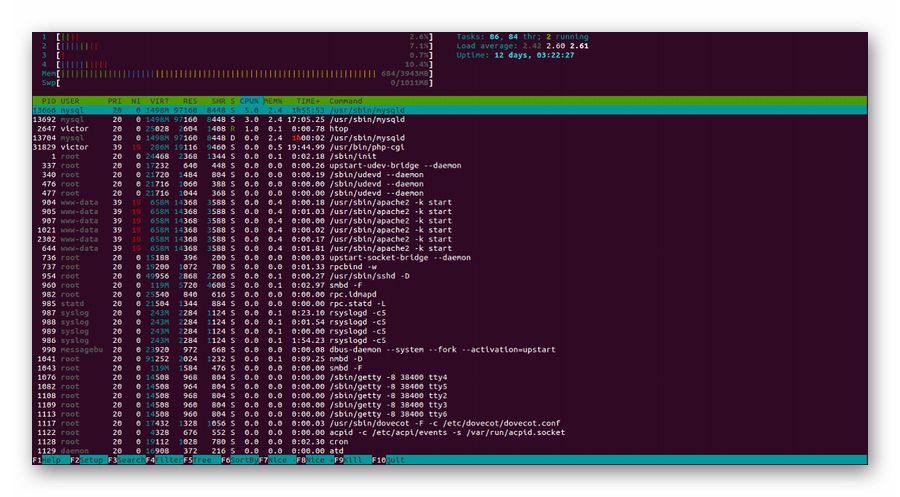The image size is (900, 497).
Task: Select rsyslogd process row PID 987
Action: pyautogui.click(x=449, y=313)
